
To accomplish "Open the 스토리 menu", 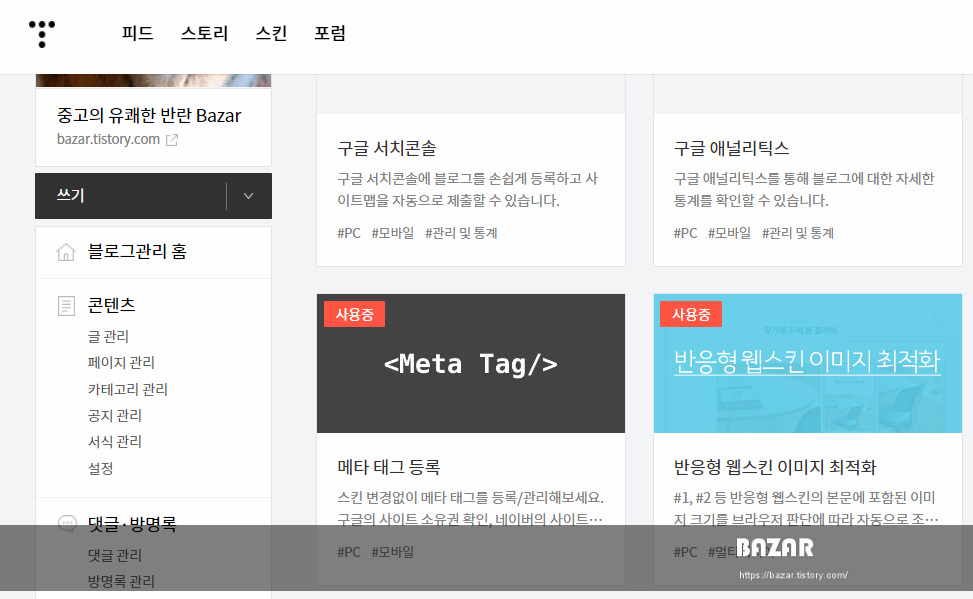I will click(204, 33).
